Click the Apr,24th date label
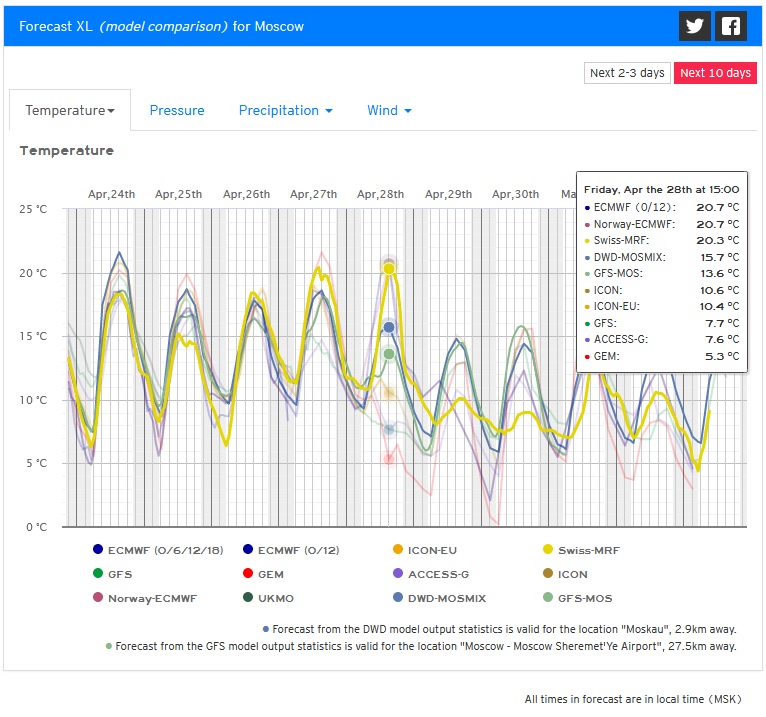 111,194
